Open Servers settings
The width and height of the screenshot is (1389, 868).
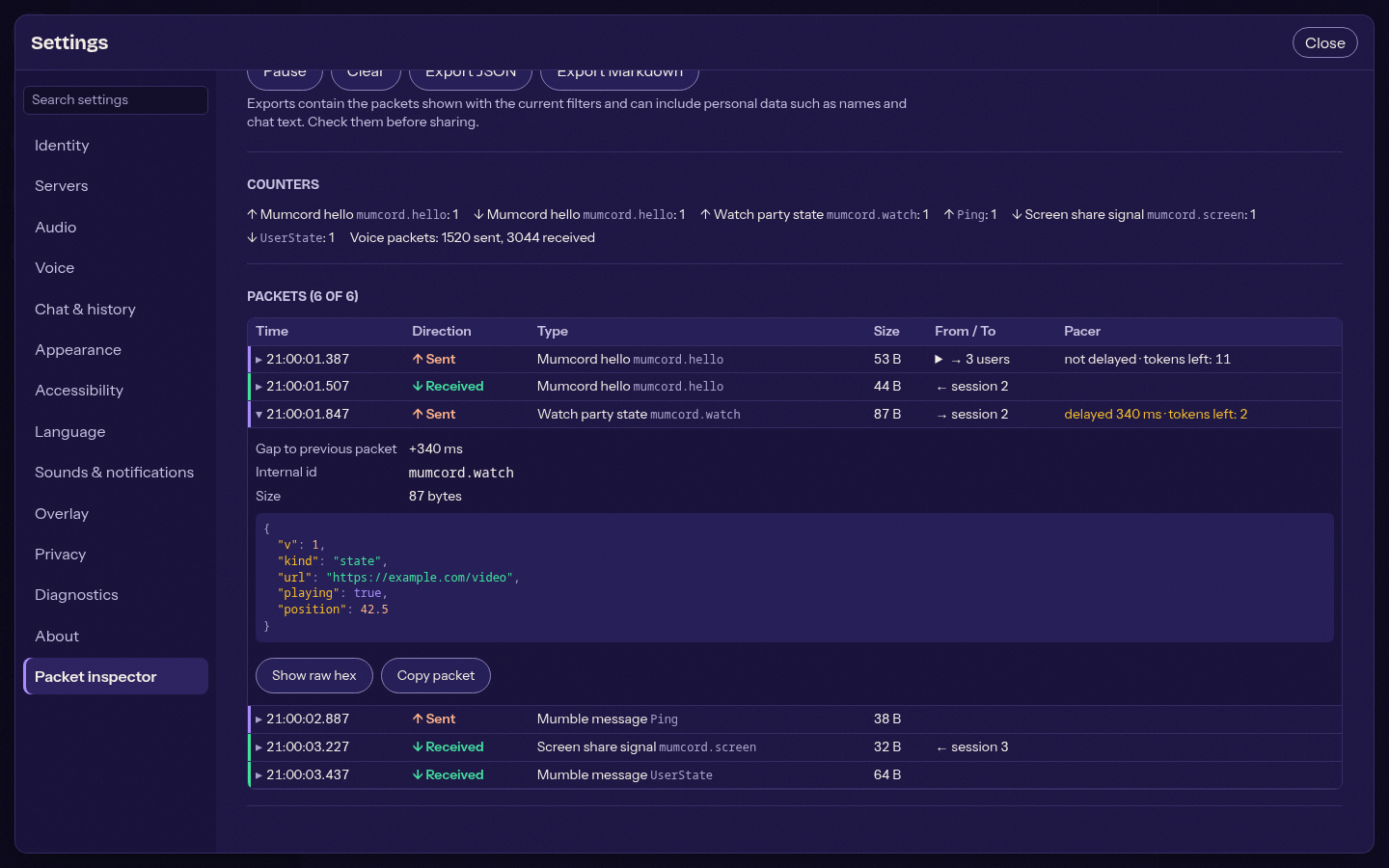[x=116, y=186]
